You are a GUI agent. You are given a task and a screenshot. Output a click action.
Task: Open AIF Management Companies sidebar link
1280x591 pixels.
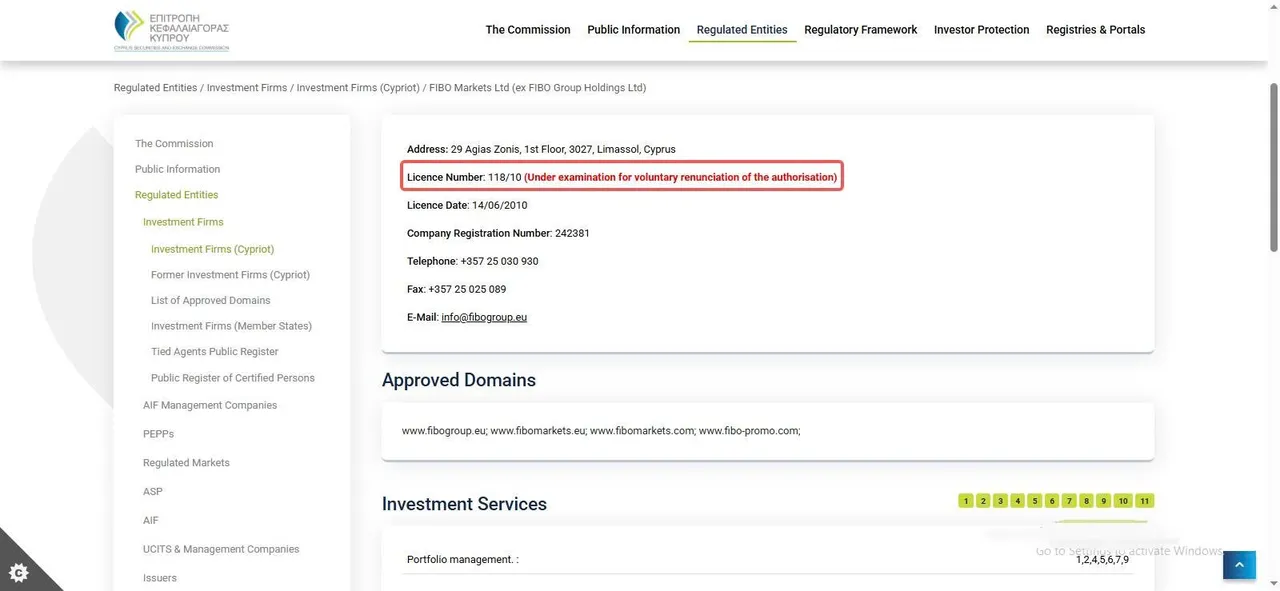click(x=210, y=405)
